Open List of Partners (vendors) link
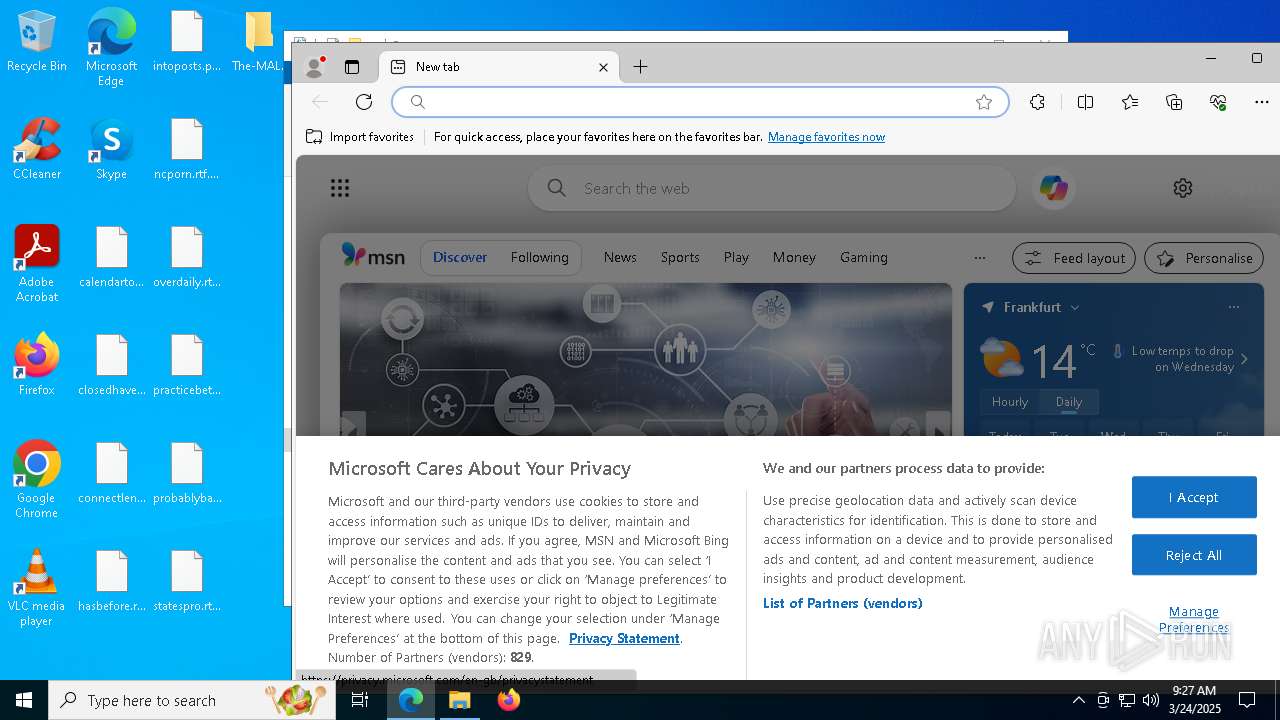 coord(843,603)
